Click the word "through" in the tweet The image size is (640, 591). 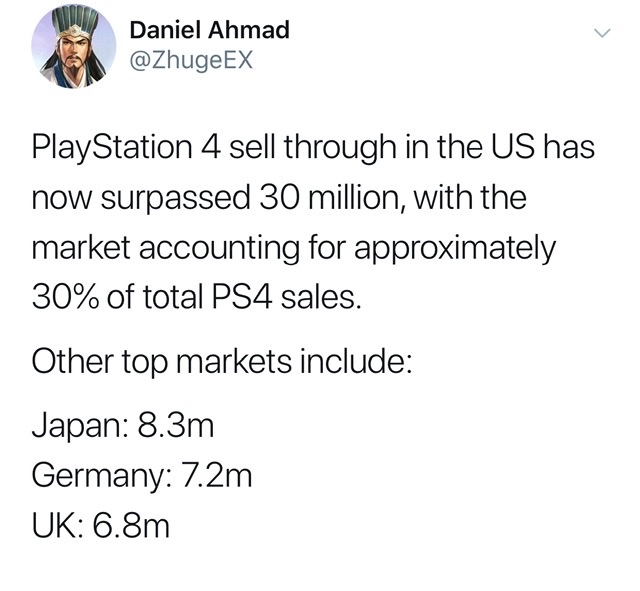pos(340,147)
